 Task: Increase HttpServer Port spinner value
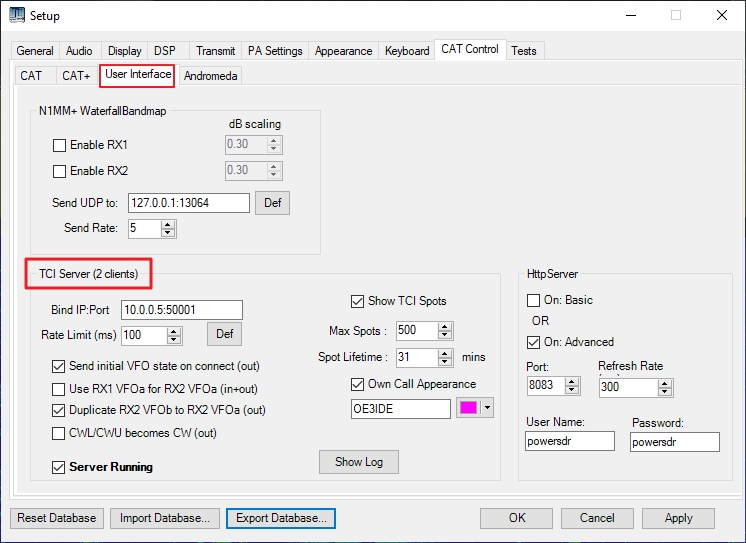tap(572, 381)
